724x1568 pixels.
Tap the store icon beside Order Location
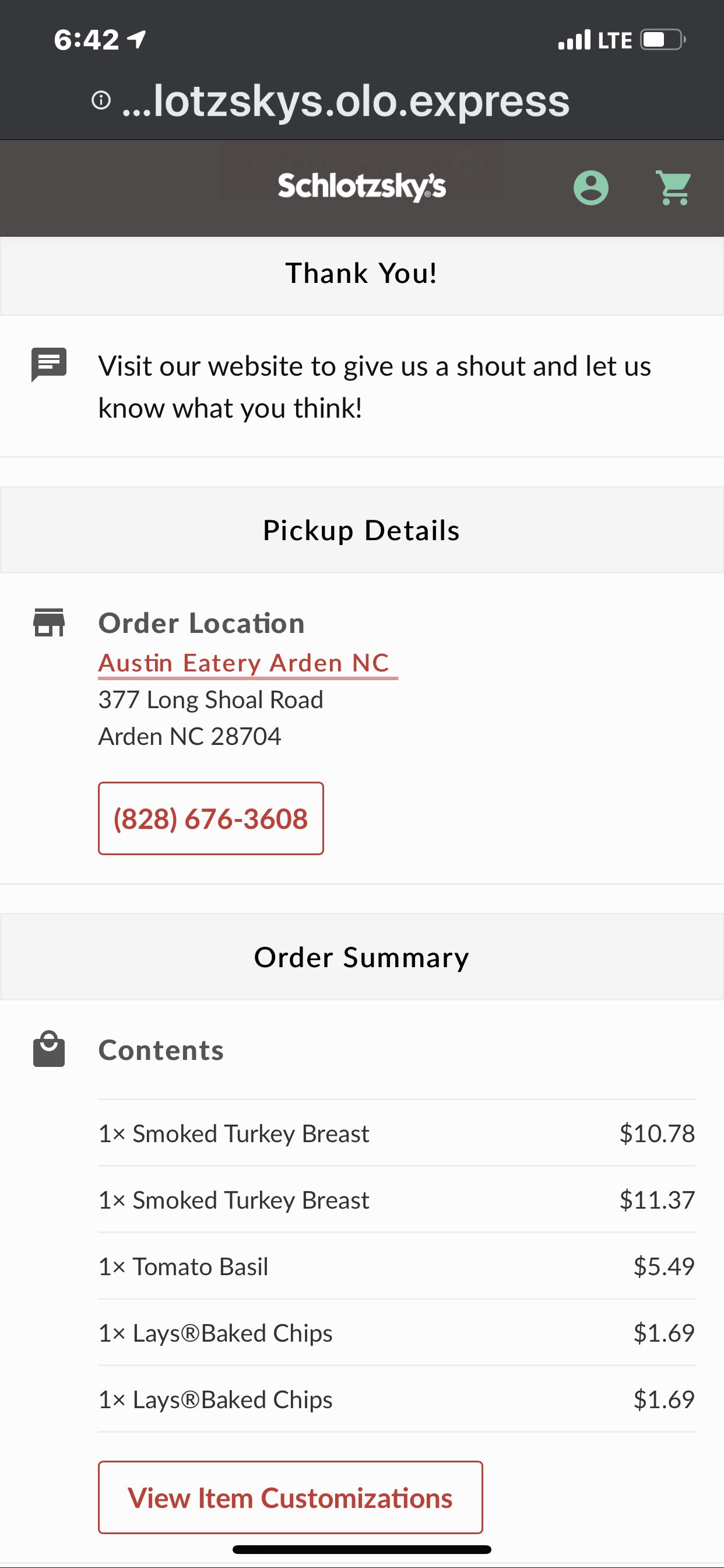[48, 622]
